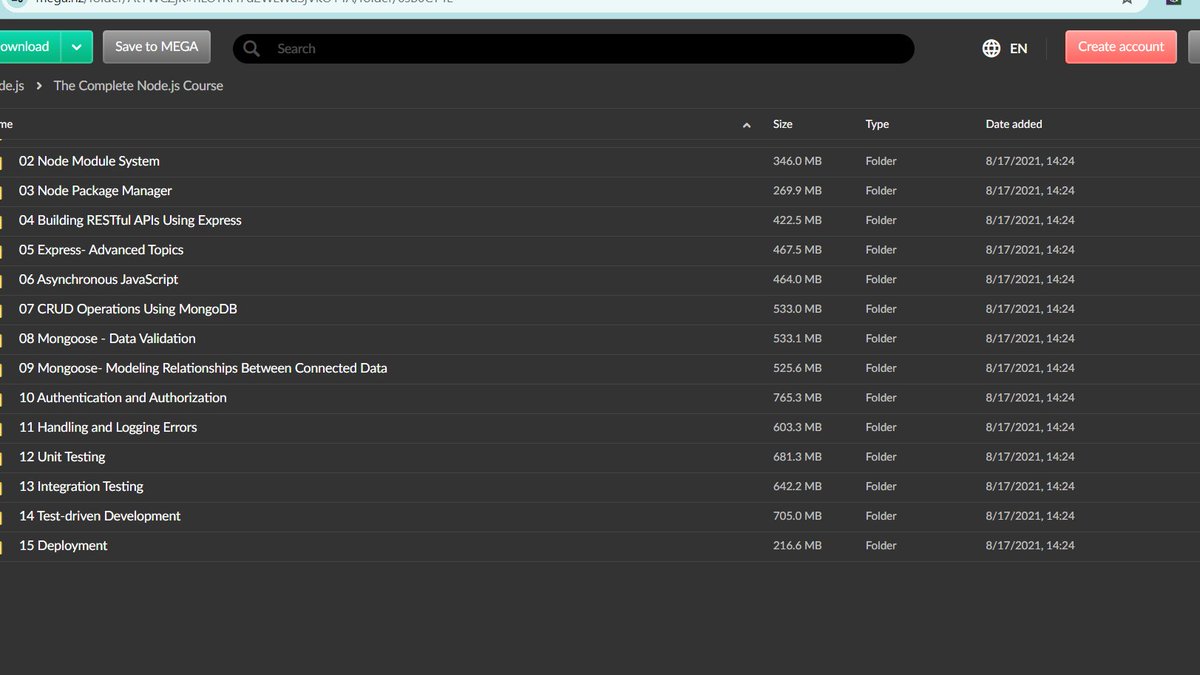Viewport: 1200px width, 675px height.
Task: Open folder 06 Asynchronous JavaScript
Action: pyautogui.click(x=98, y=279)
